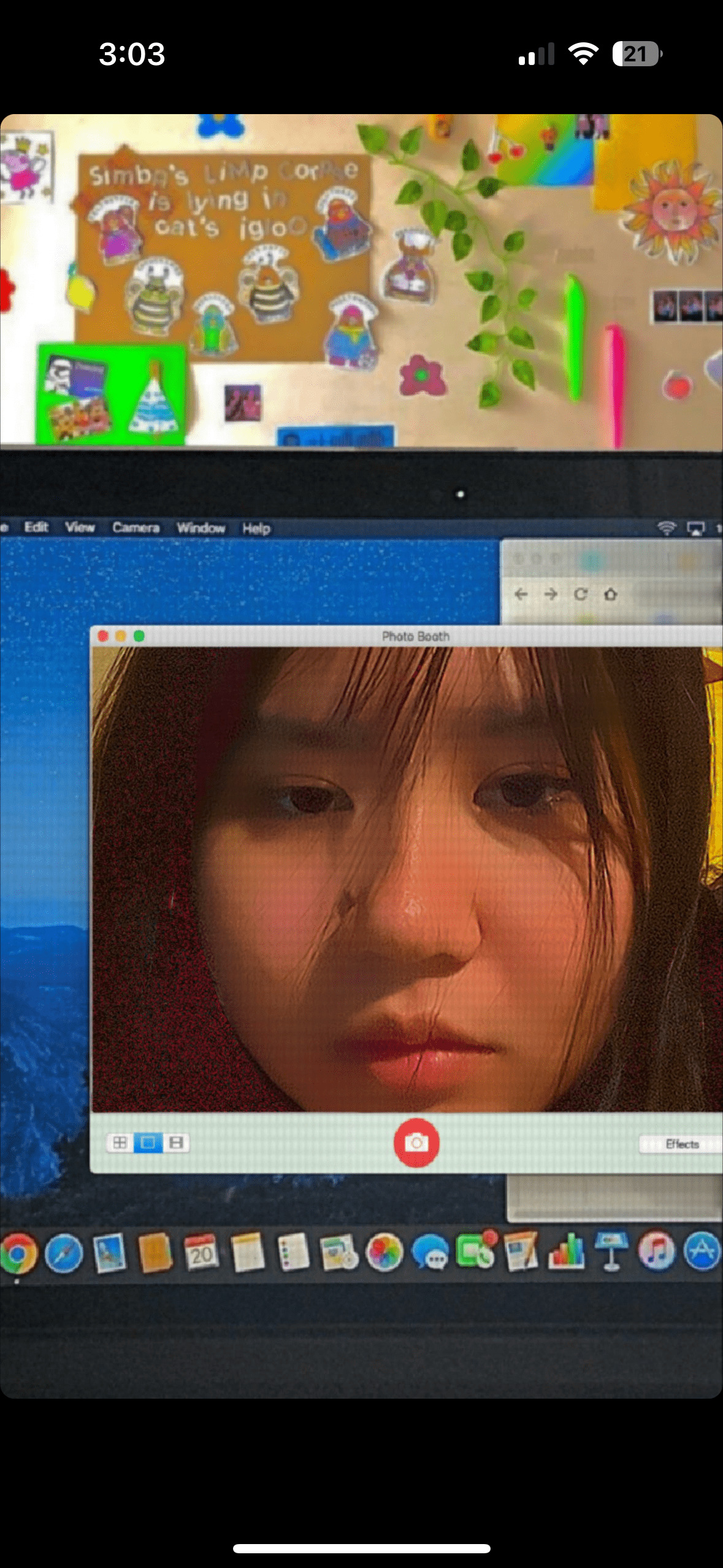Open the Photos app in dock

[384, 1251]
